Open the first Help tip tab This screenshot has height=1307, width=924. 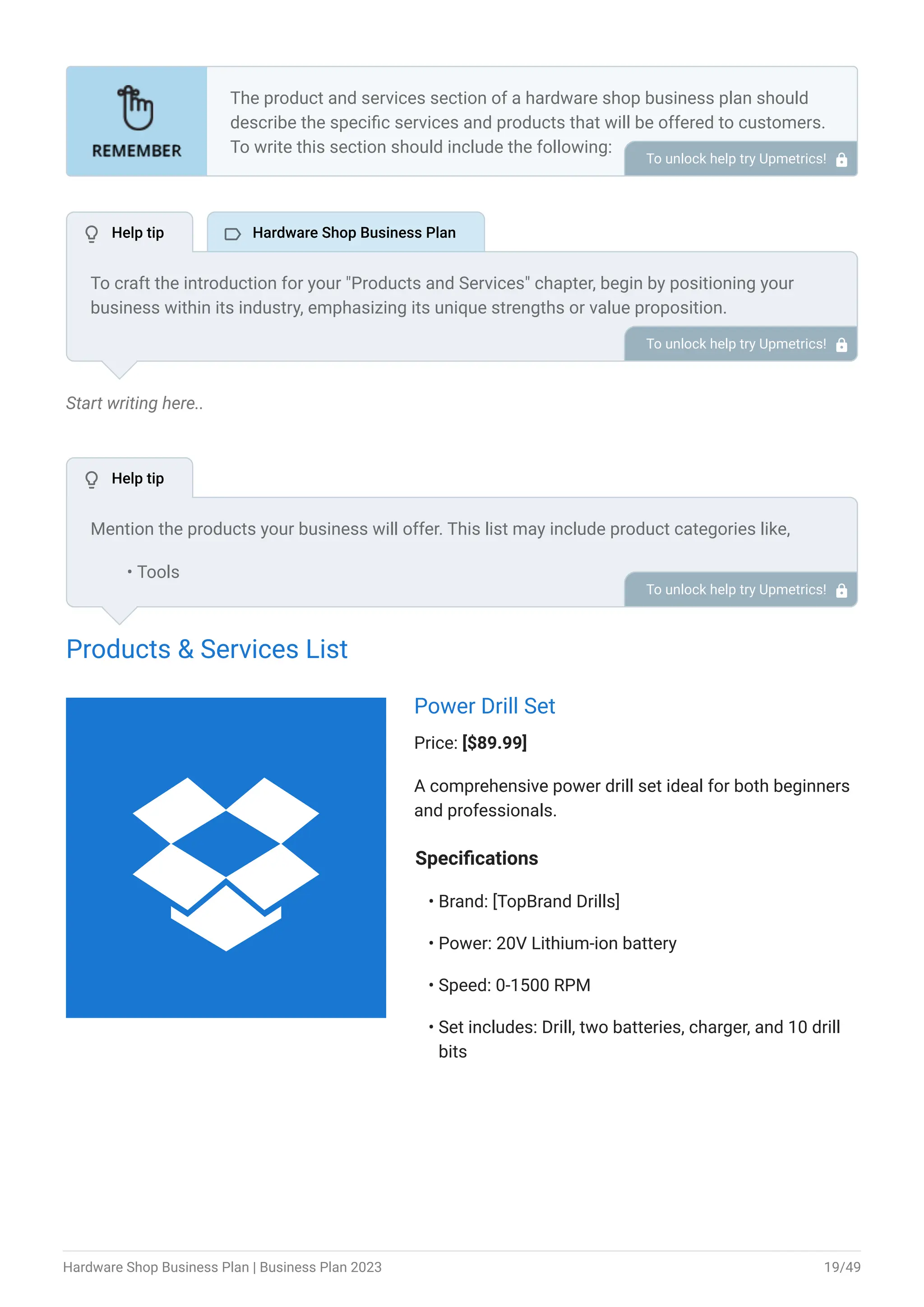click(130, 233)
